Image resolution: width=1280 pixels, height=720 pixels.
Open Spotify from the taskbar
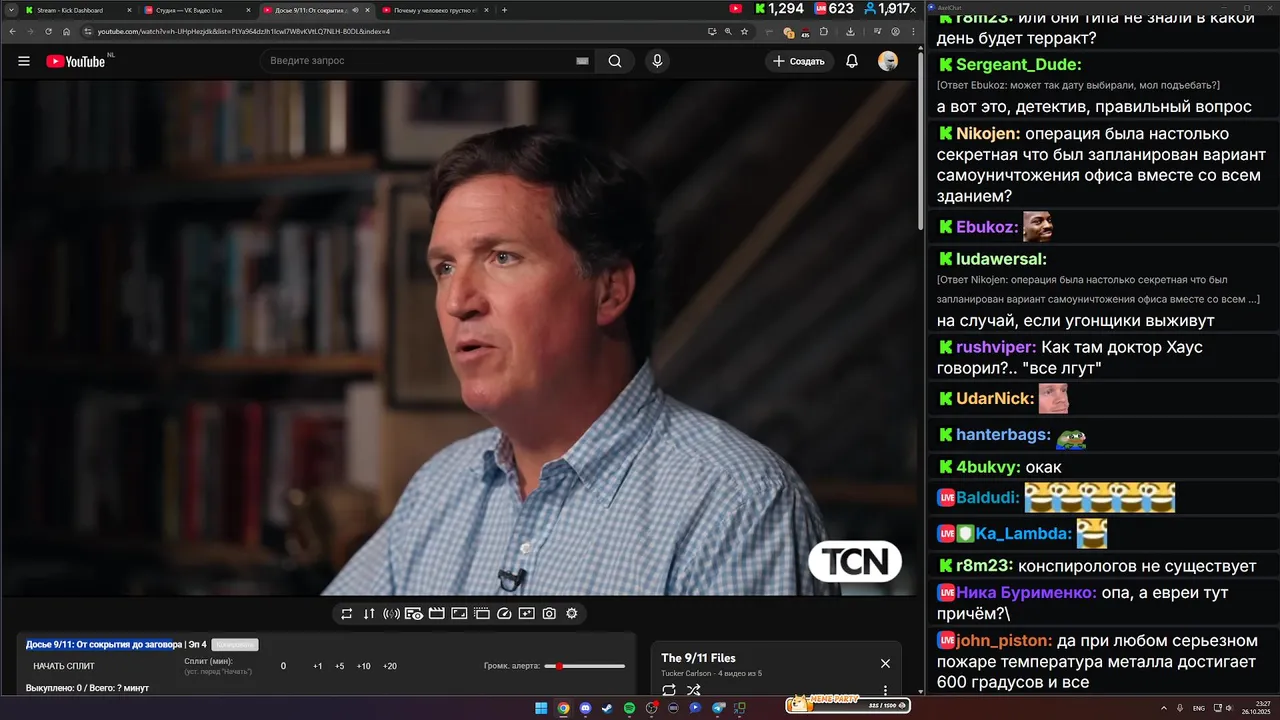tap(630, 708)
